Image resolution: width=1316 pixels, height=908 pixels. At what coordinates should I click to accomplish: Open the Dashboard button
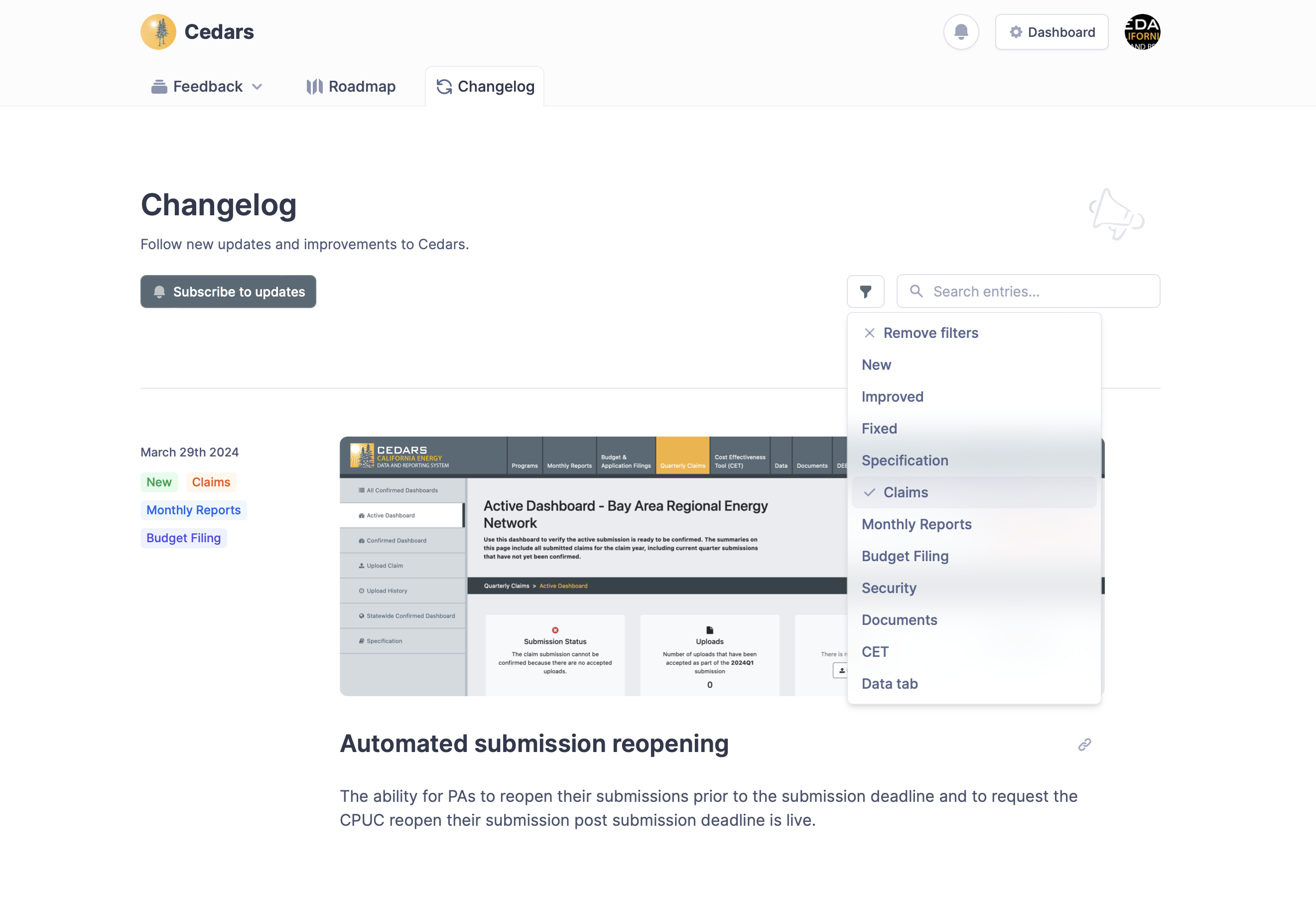pos(1051,32)
